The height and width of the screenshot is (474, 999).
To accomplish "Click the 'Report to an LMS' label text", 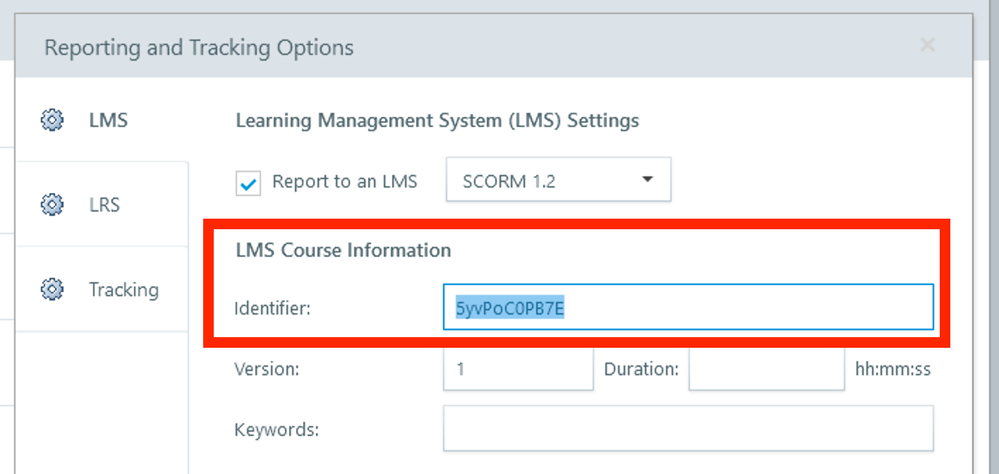I will tap(344, 182).
